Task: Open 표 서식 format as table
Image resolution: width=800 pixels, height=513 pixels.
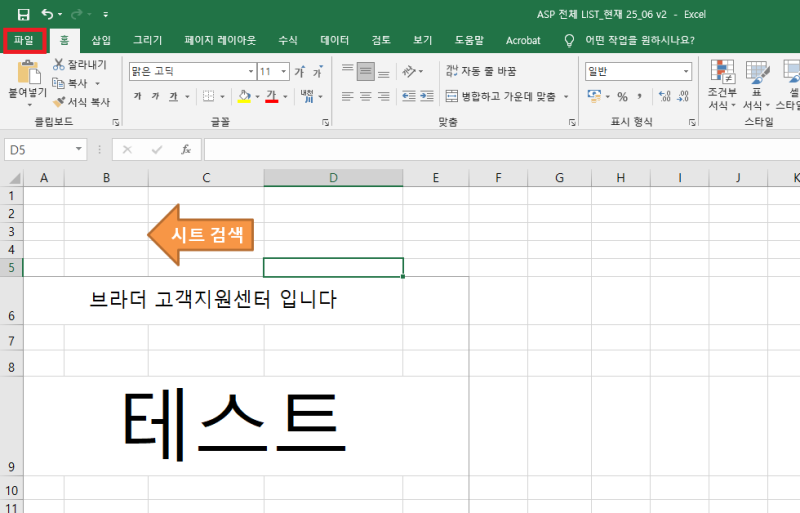Action: (x=757, y=85)
